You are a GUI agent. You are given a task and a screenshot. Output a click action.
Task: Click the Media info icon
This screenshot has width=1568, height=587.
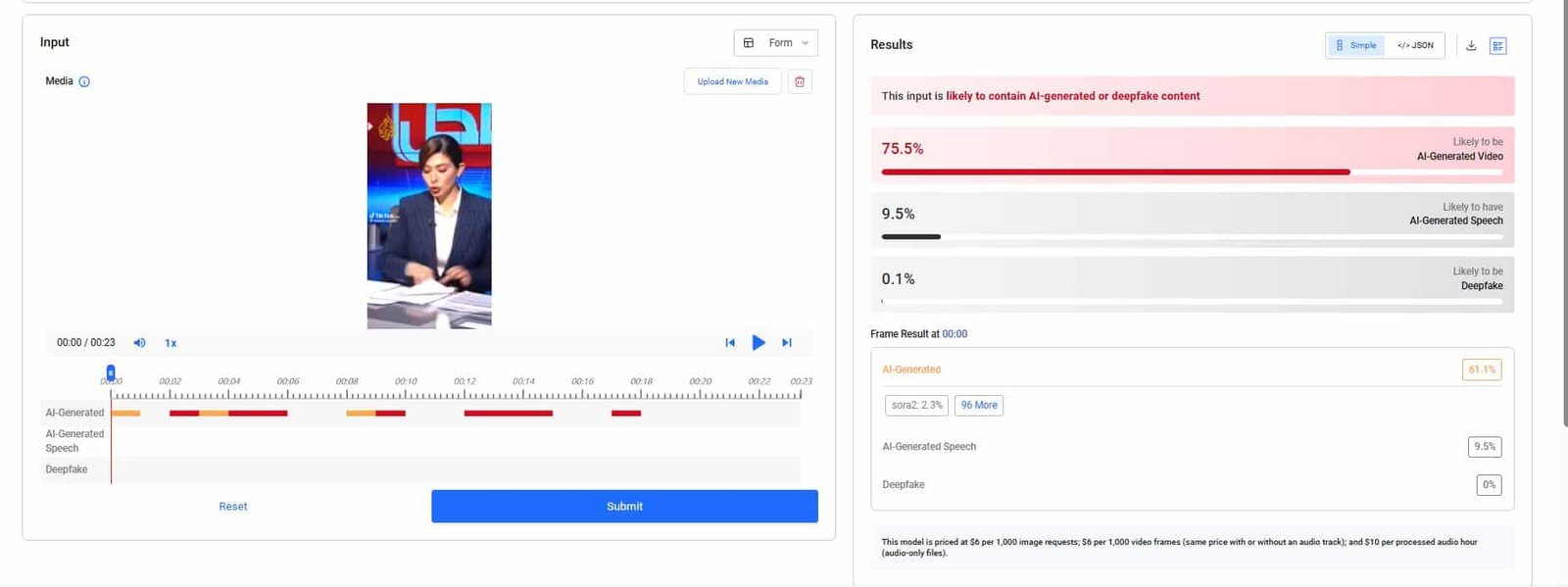coord(84,81)
